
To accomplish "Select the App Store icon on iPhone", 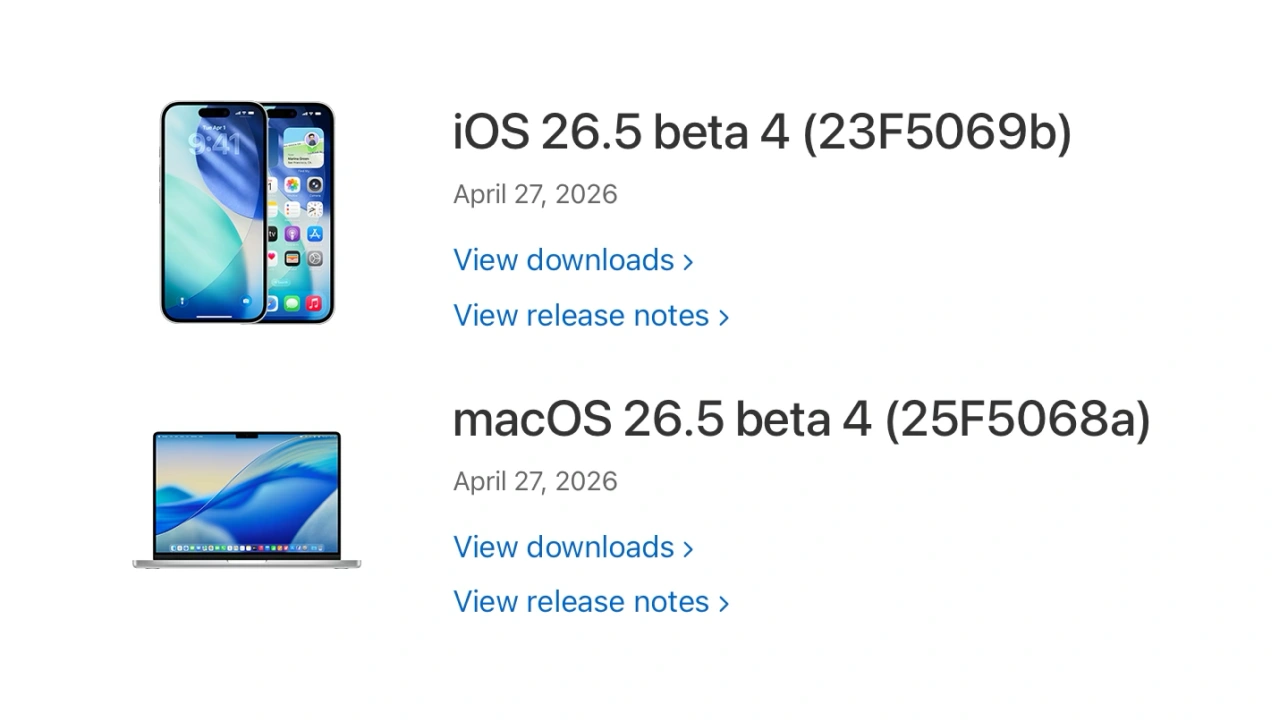I will pos(314,234).
